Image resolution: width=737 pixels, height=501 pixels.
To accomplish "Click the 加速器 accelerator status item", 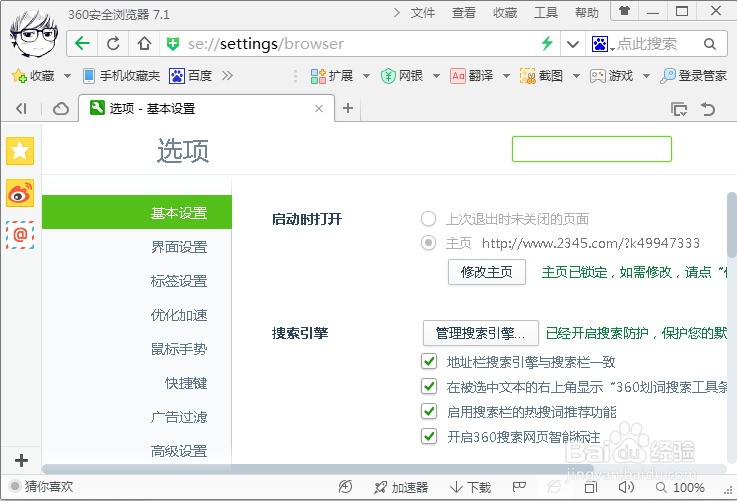I will pos(401,487).
